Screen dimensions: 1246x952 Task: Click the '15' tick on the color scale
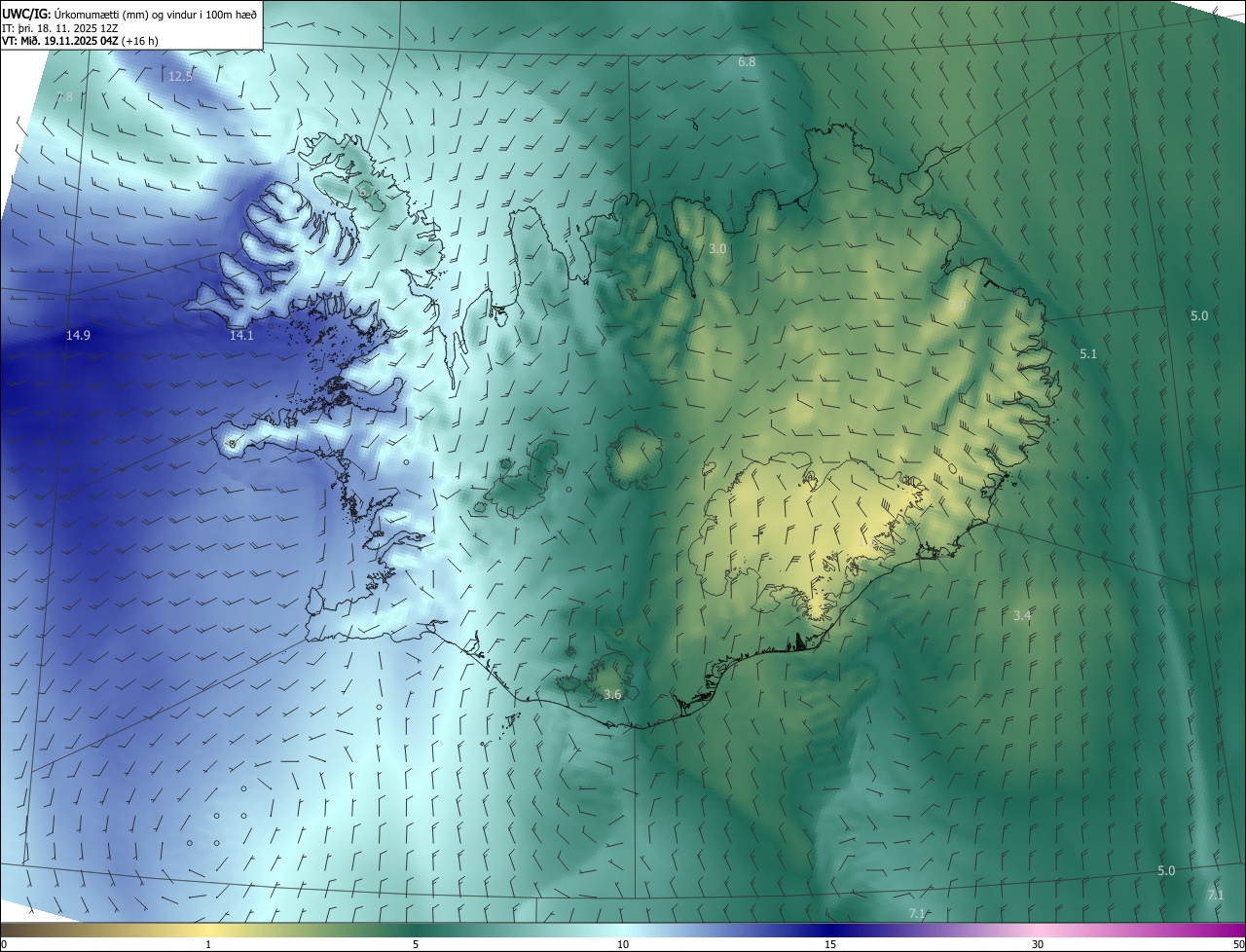click(x=830, y=944)
